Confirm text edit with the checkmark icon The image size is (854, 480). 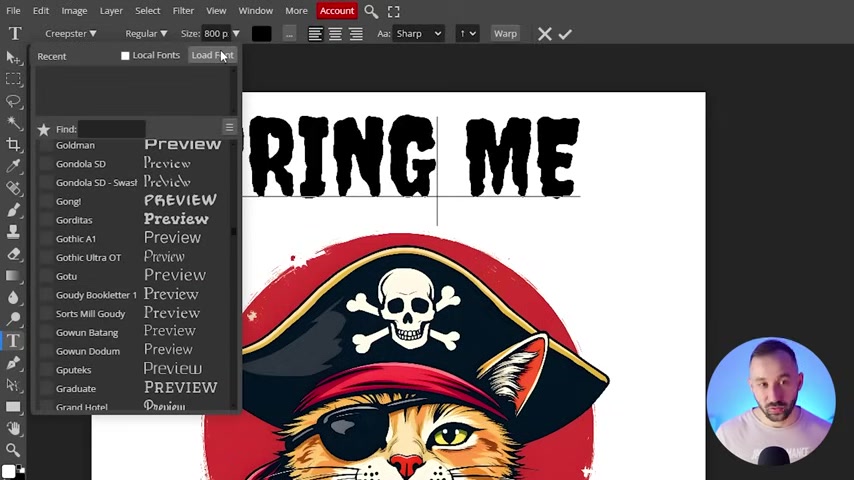point(565,34)
